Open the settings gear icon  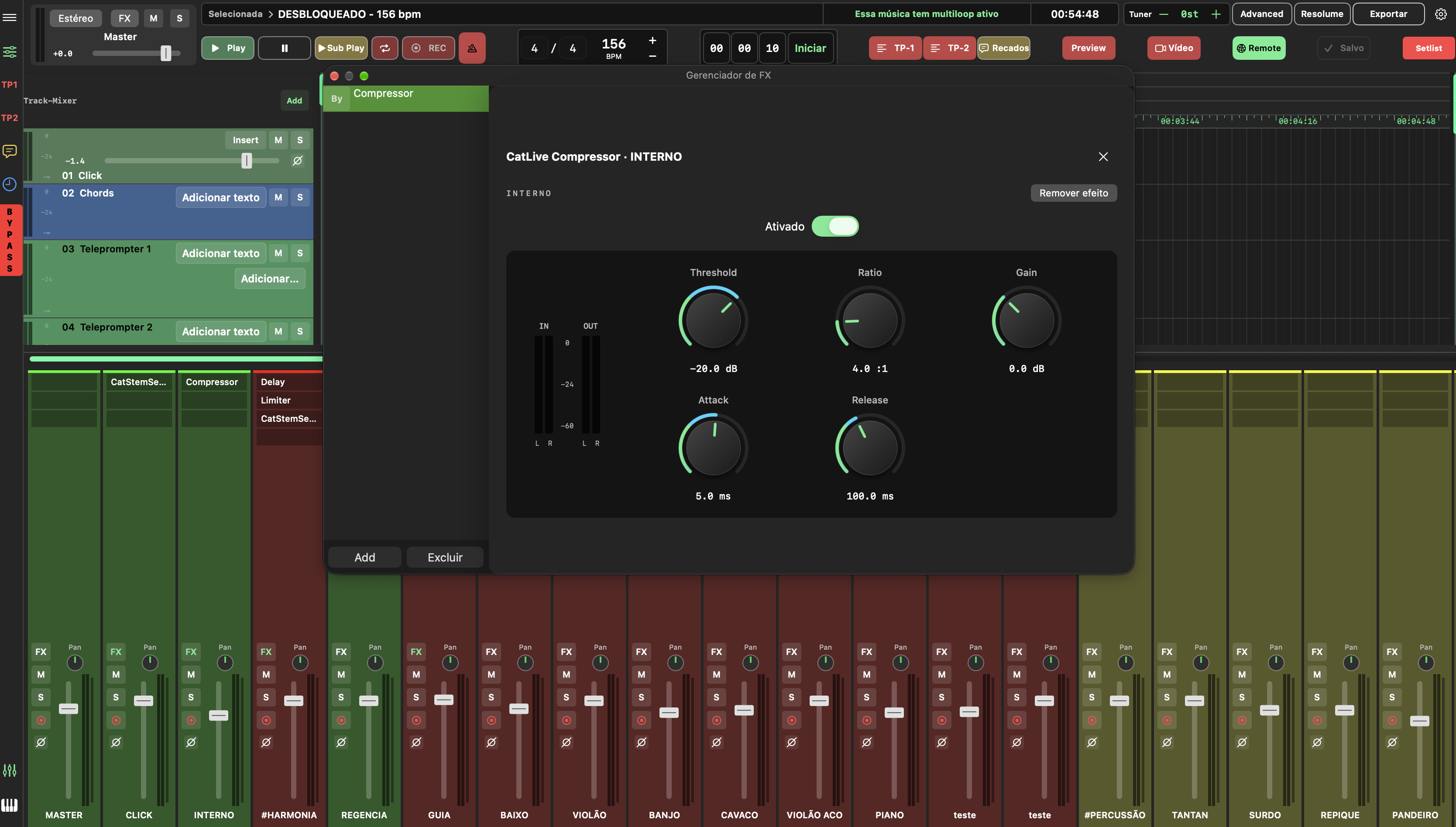click(1441, 14)
